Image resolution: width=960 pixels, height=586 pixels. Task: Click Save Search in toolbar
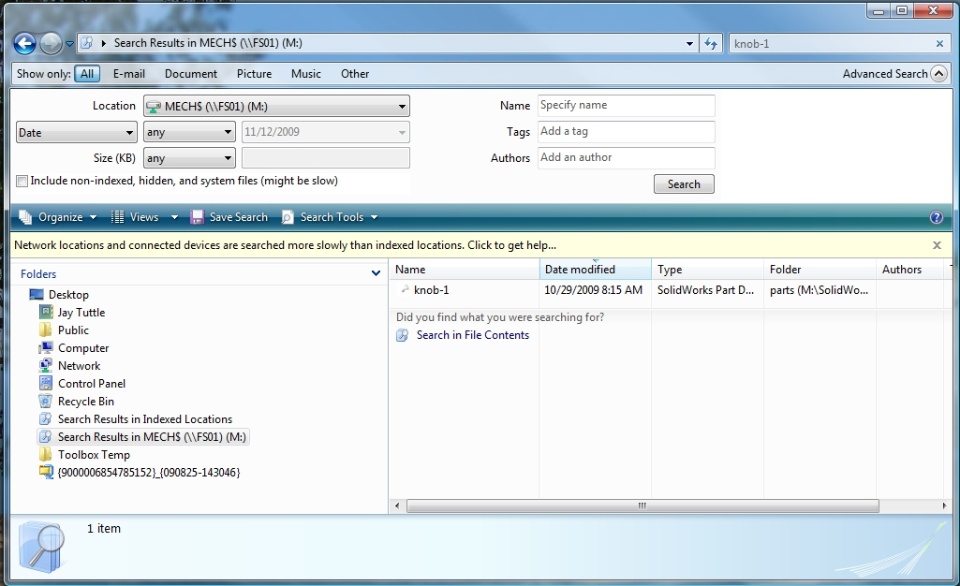[x=230, y=217]
